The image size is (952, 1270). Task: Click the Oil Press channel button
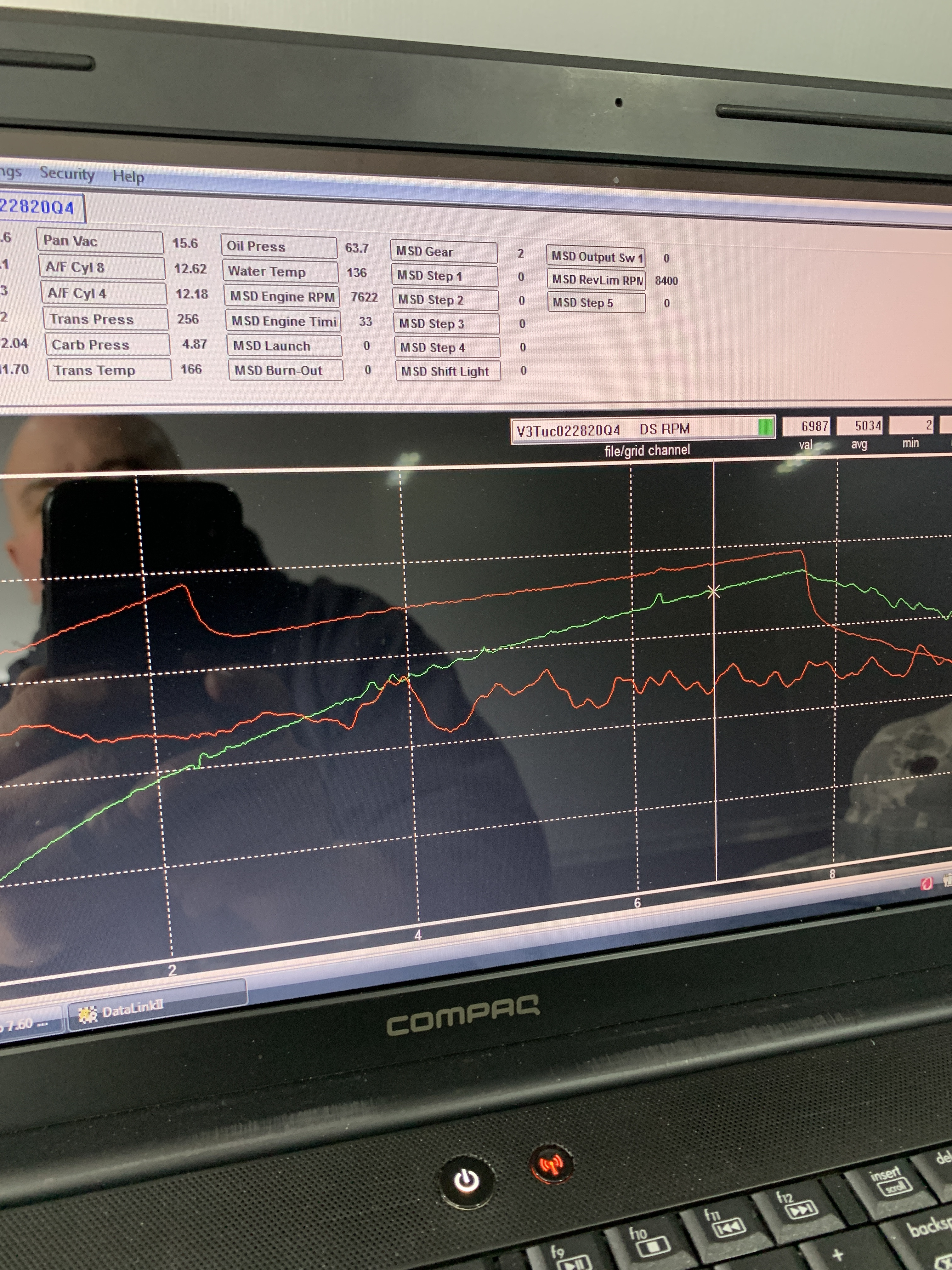coord(278,246)
